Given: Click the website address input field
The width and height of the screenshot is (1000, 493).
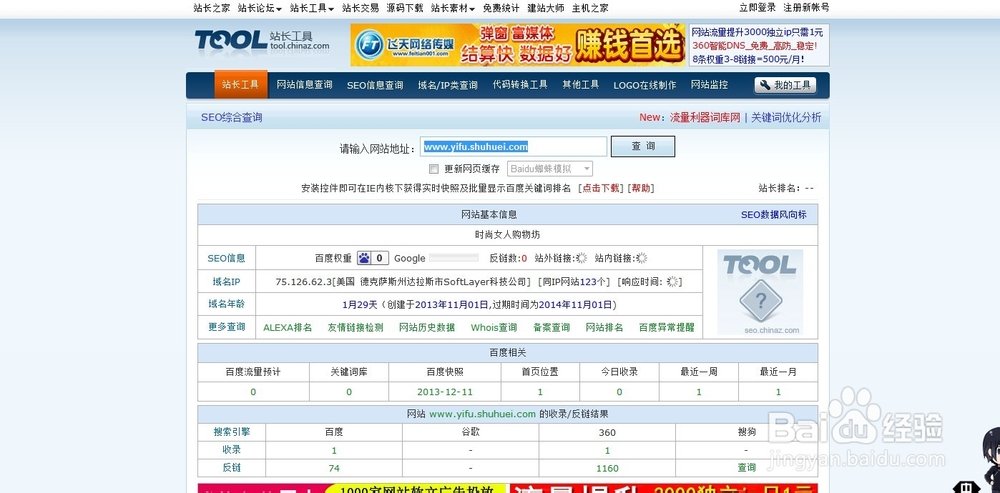Looking at the screenshot, I should point(513,147).
